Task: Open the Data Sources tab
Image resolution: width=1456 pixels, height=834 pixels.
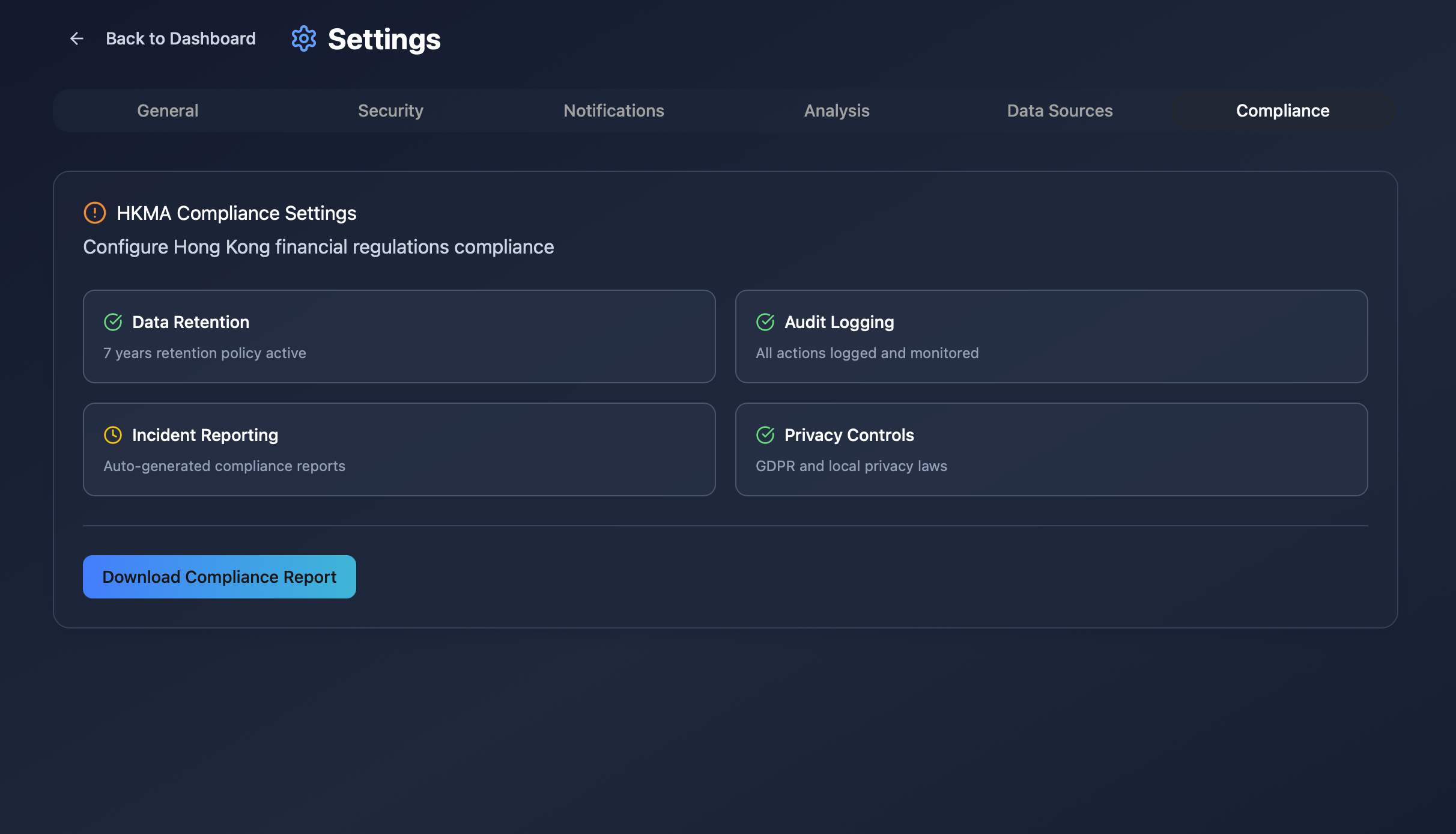Action: click(x=1060, y=111)
